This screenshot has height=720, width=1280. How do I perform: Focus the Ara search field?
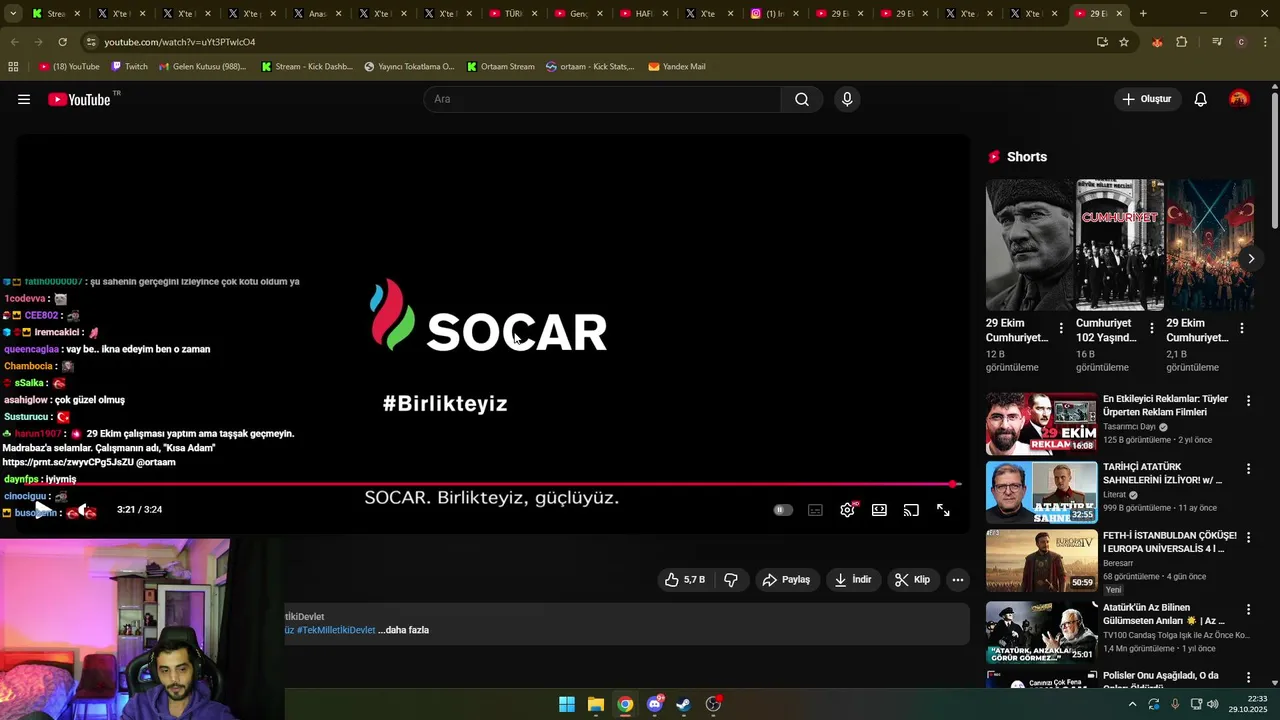click(x=603, y=99)
